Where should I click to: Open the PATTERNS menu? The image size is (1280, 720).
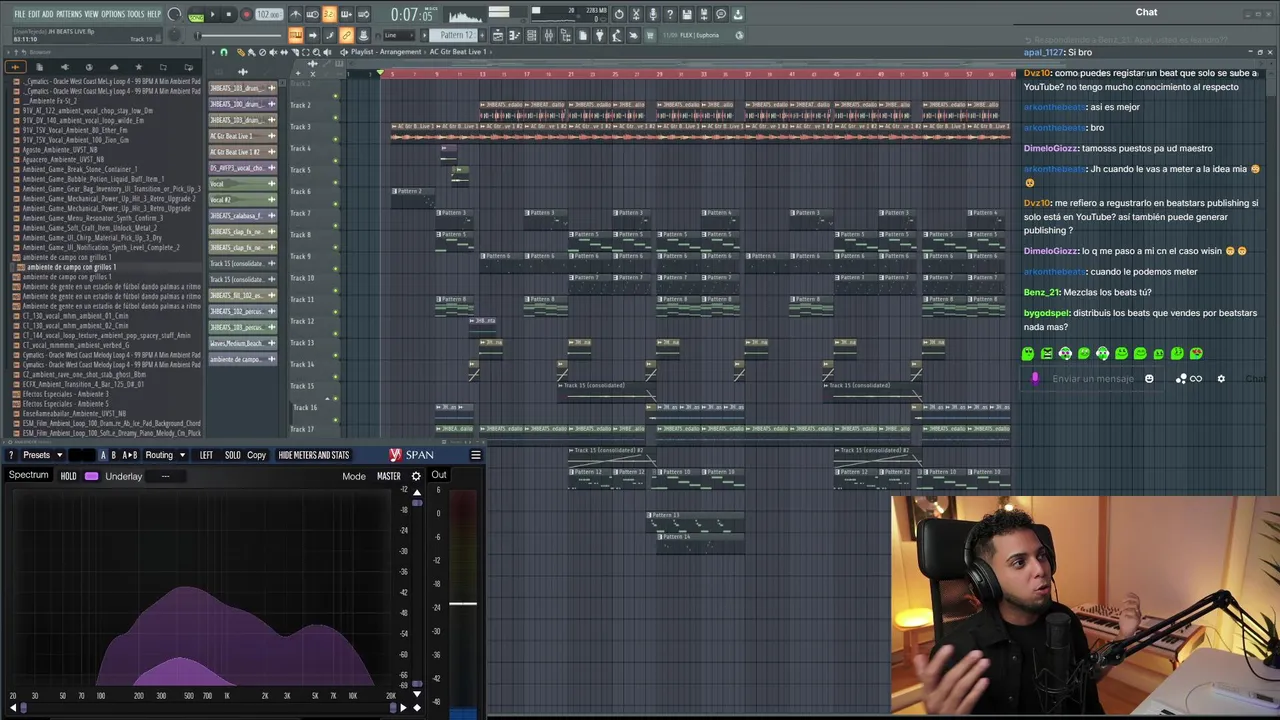tap(69, 14)
